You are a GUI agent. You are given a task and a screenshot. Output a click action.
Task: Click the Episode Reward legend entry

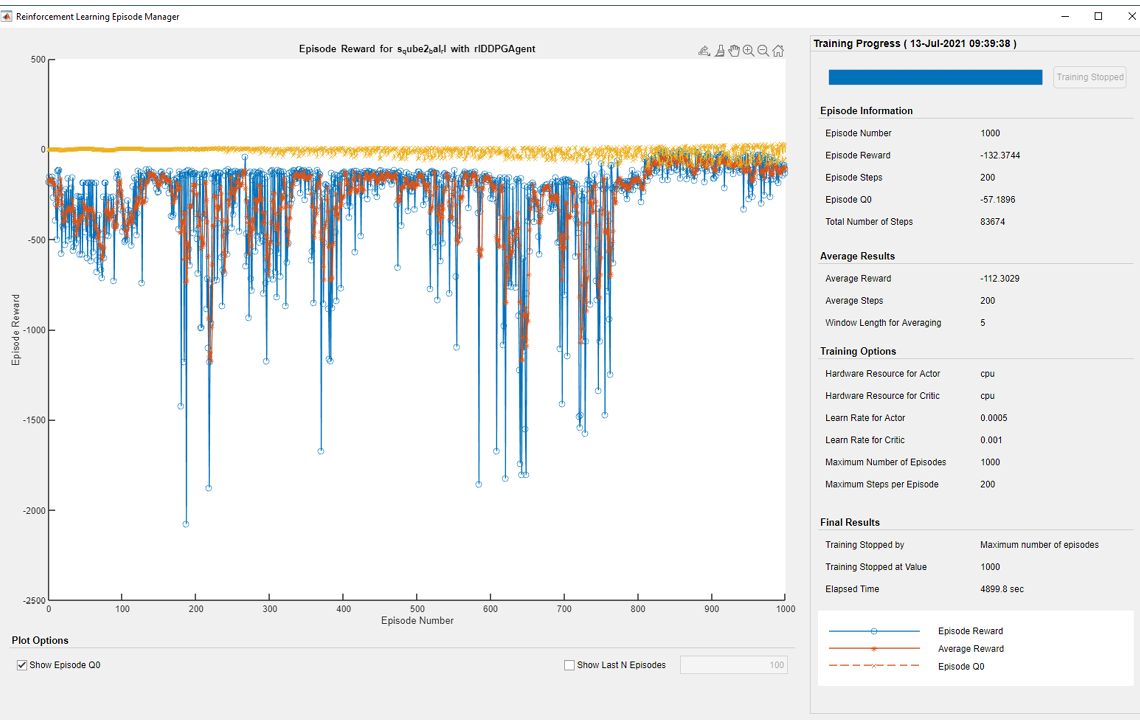[970, 631]
